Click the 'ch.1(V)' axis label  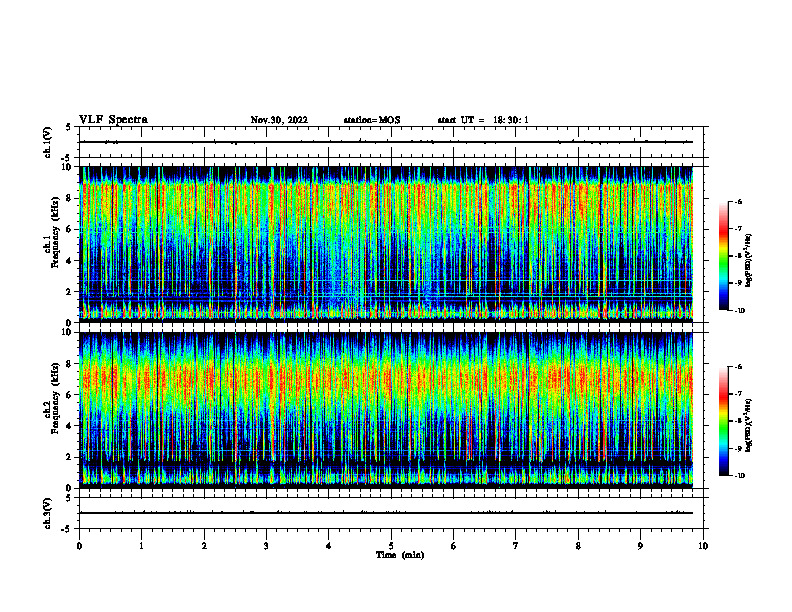[48, 142]
